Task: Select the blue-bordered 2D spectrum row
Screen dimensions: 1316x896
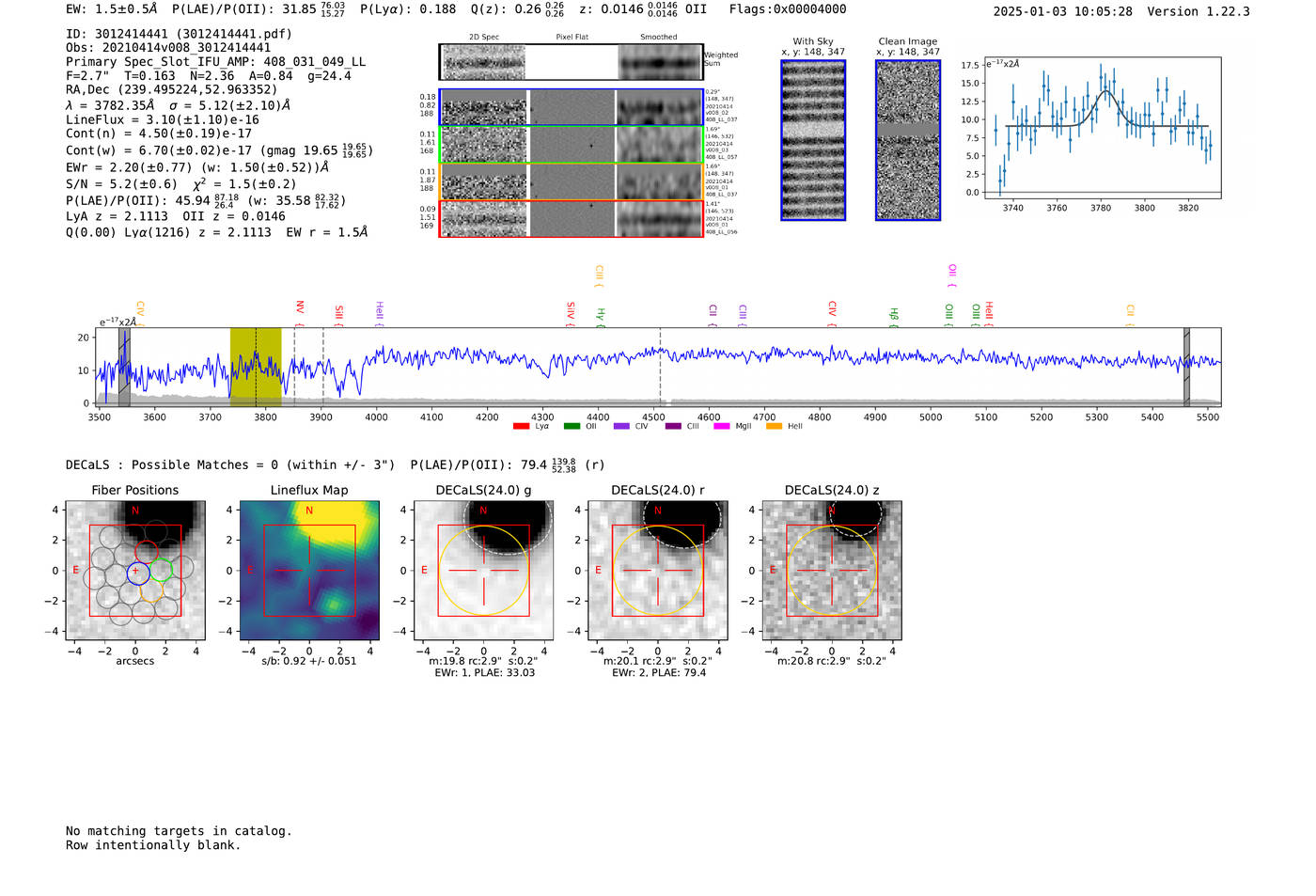Action: (572, 107)
